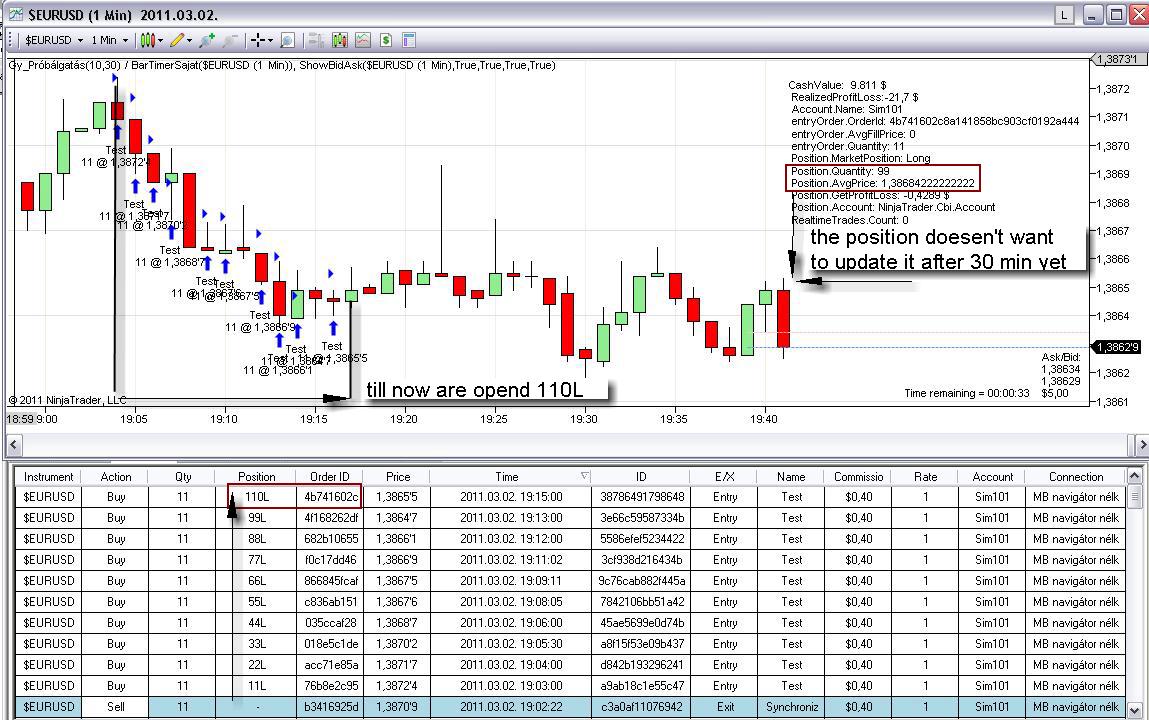Click the Time remaining countdown text
This screenshot has width=1149, height=720.
(x=967, y=393)
